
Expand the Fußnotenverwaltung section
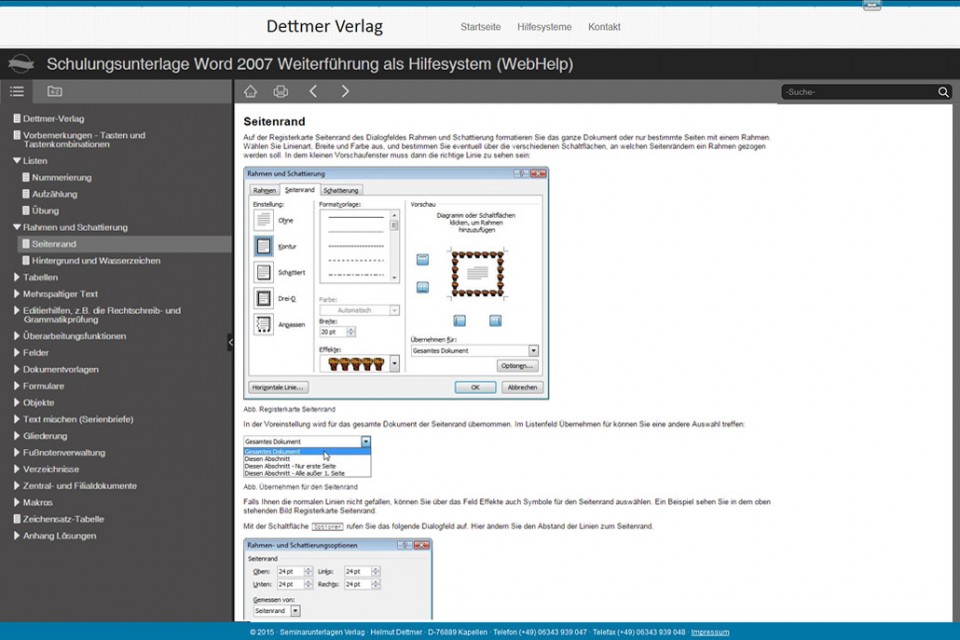click(17, 452)
